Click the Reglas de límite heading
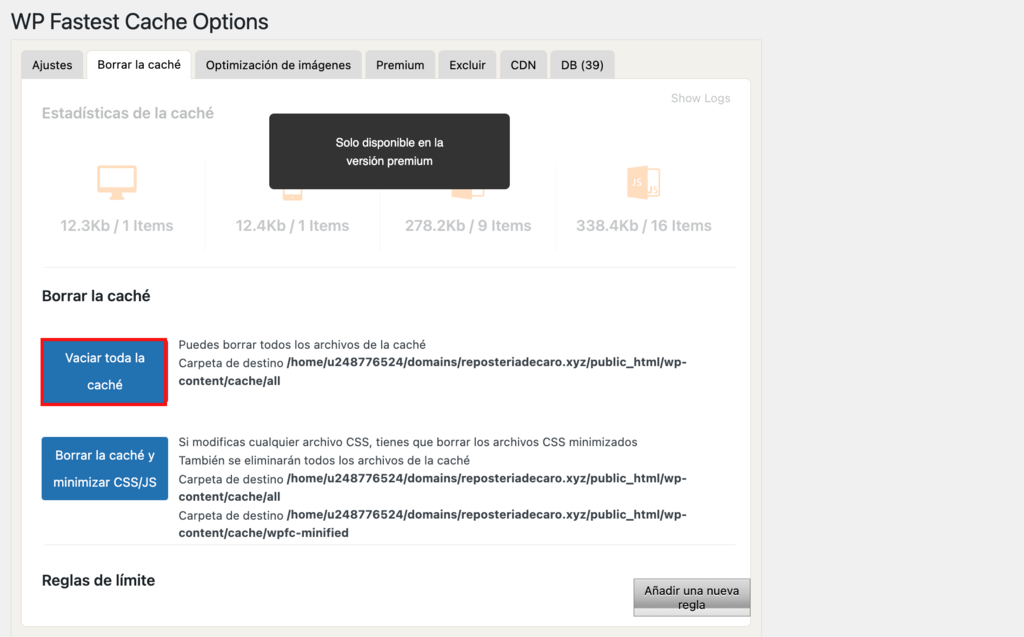This screenshot has width=1024, height=637. (99, 580)
